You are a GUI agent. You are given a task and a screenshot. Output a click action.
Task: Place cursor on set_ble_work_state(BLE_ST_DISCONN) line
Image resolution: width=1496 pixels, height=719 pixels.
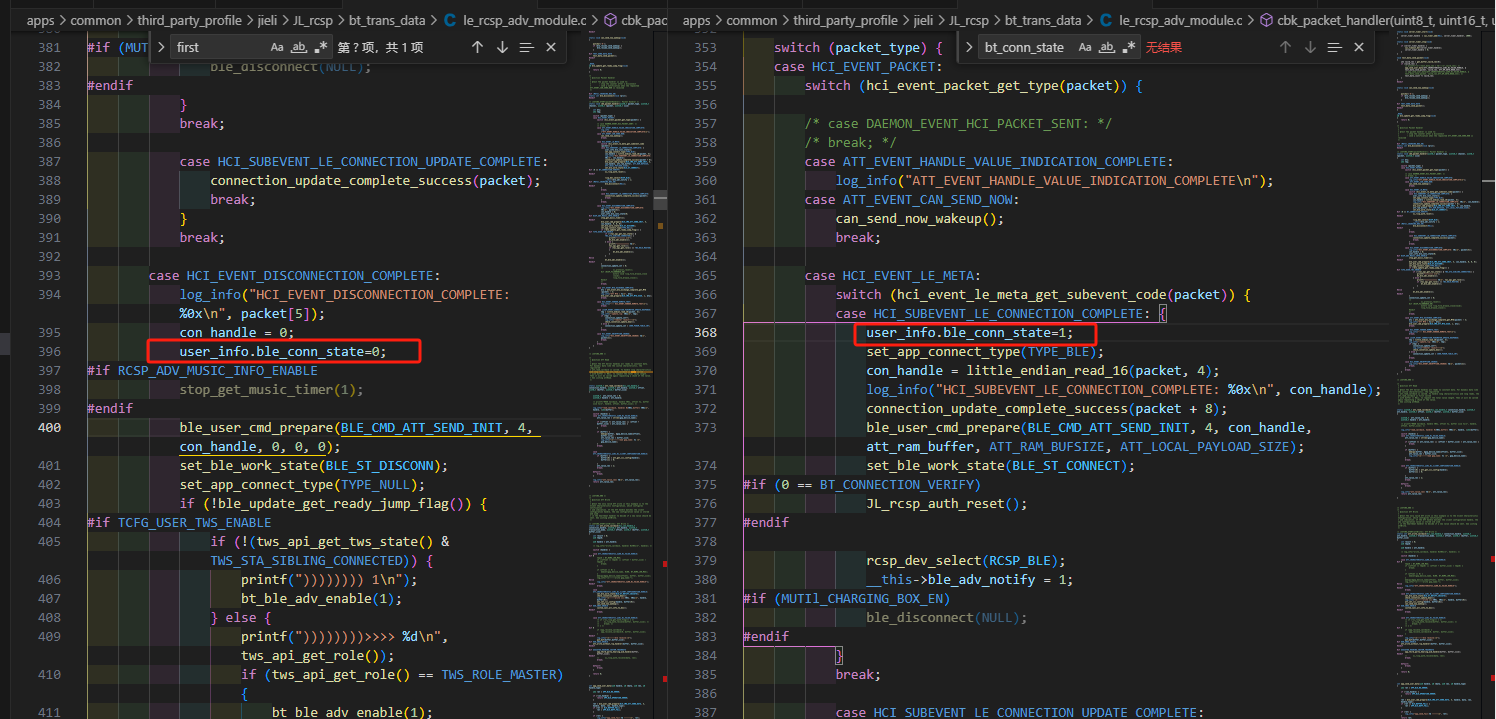(x=314, y=465)
